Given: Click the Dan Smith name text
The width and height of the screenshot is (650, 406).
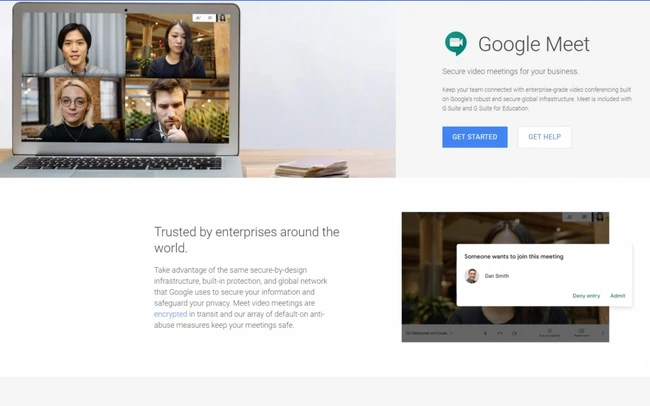Looking at the screenshot, I should 497,276.
